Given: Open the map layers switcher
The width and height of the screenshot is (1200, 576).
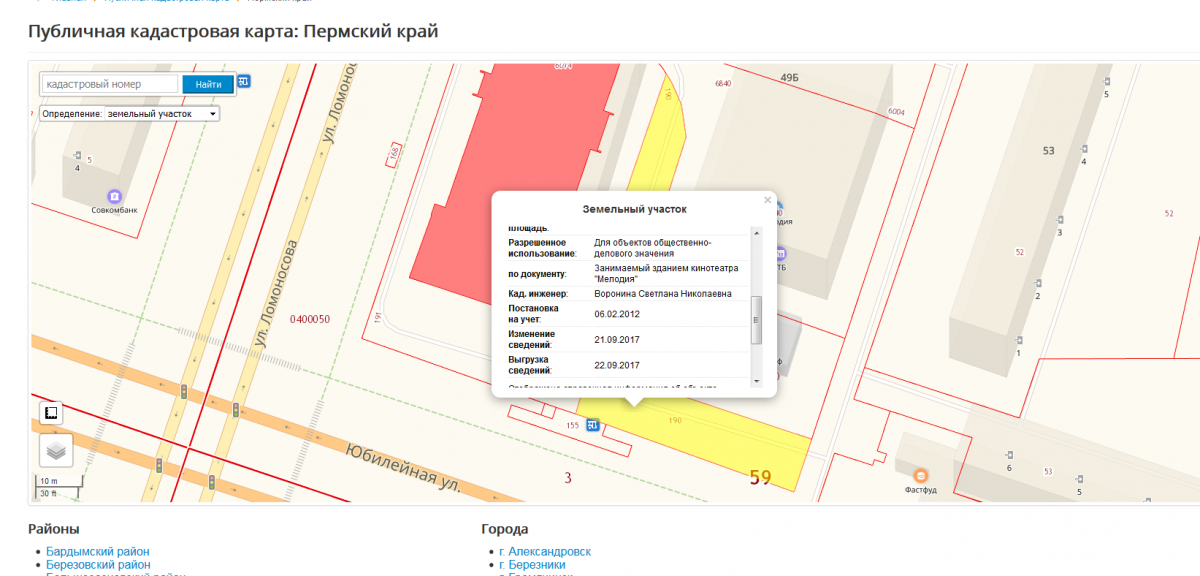Looking at the screenshot, I should click(56, 451).
